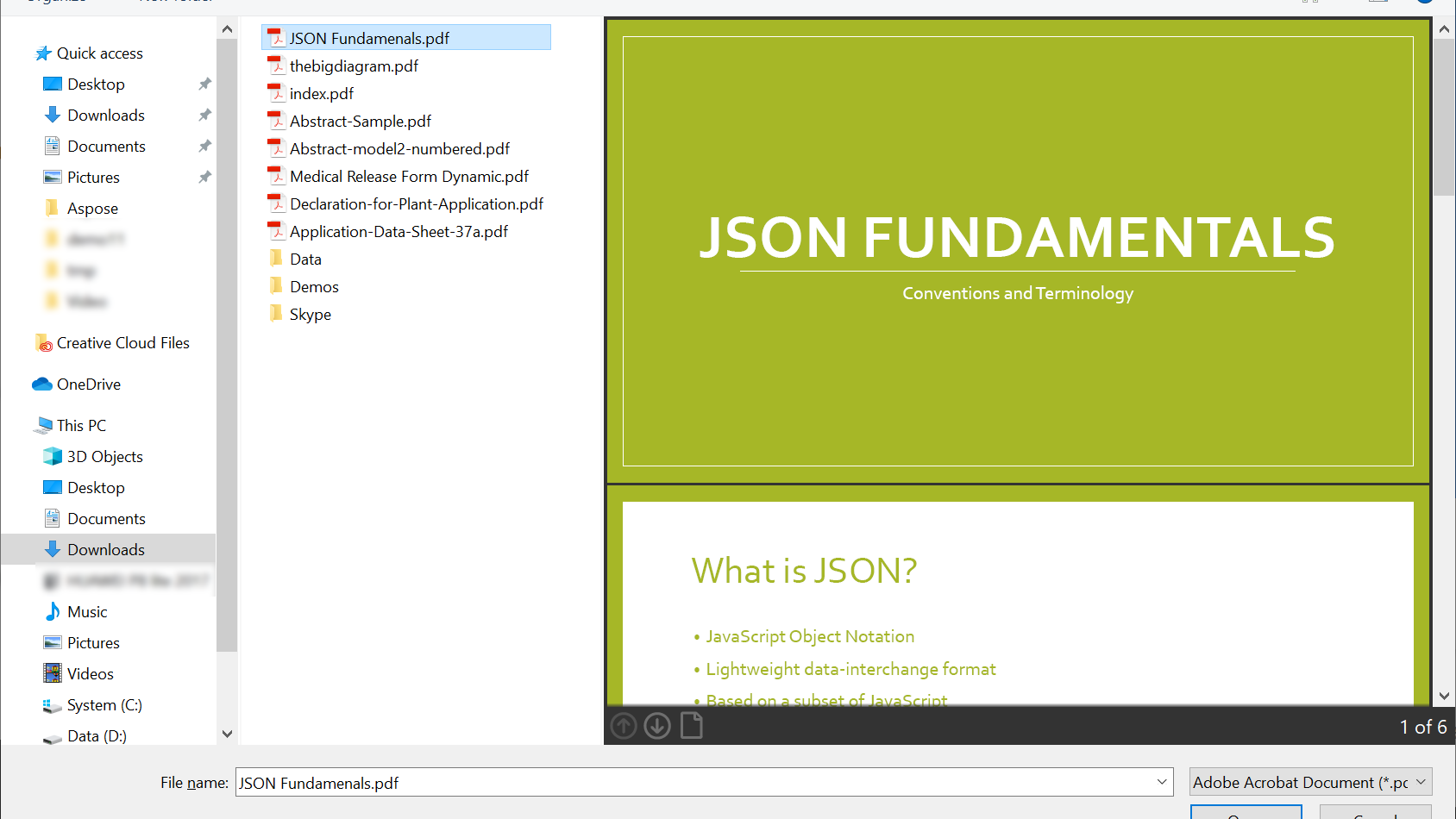Open the Videos folder under This PC
The height and width of the screenshot is (819, 1456).
[90, 674]
